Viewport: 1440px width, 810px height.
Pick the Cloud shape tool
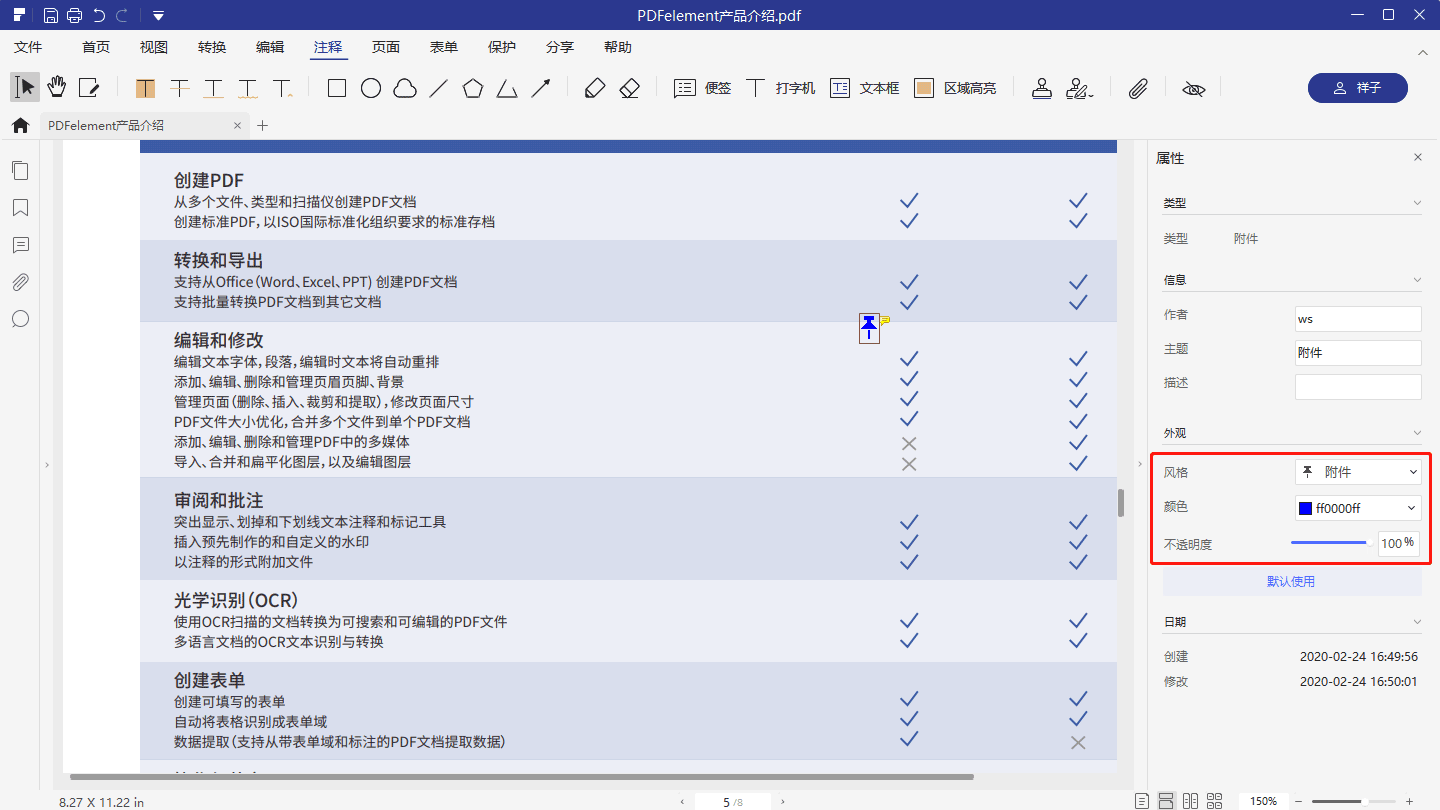[x=405, y=88]
